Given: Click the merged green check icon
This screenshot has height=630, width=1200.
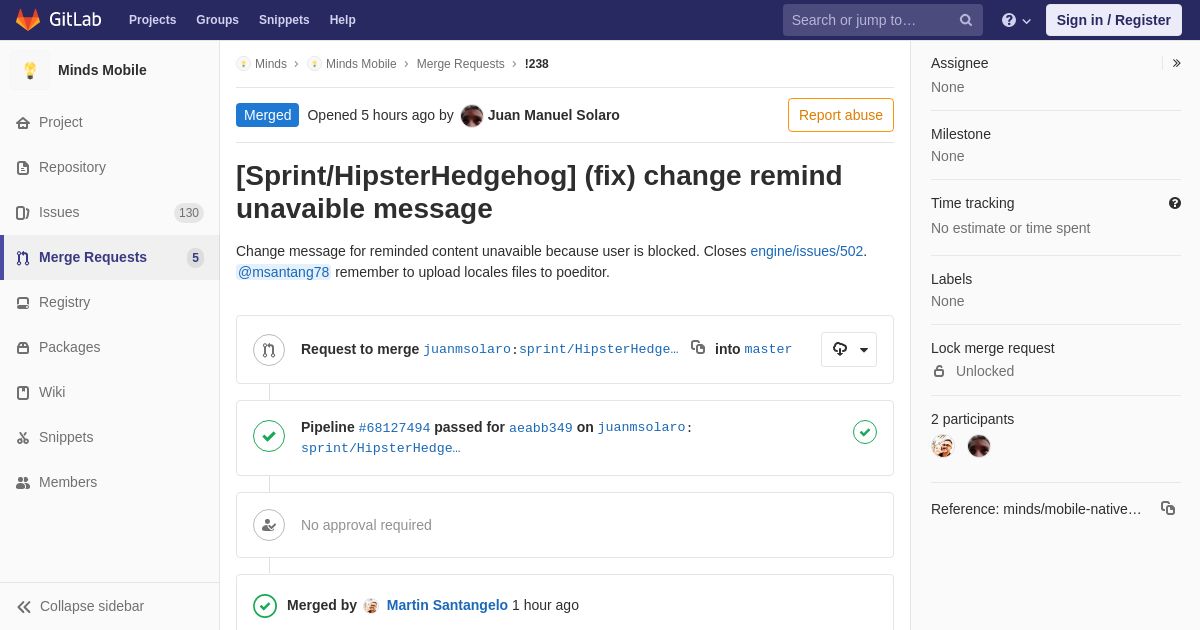Looking at the screenshot, I should 265,606.
